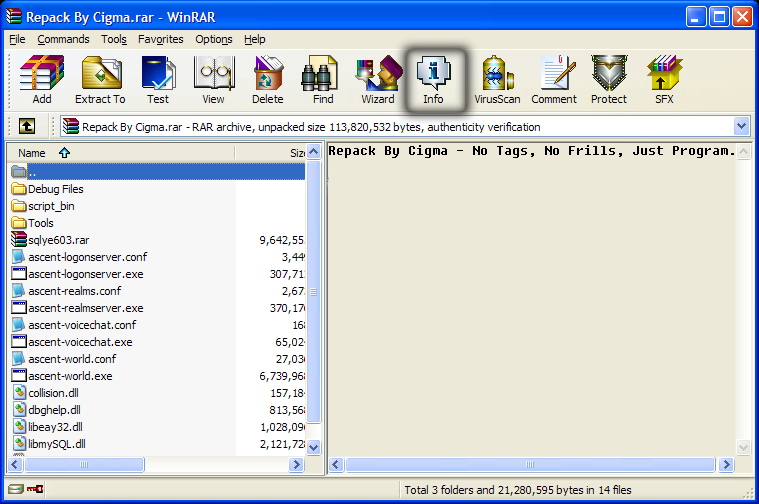Open the Options menu
The width and height of the screenshot is (759, 504).
[214, 39]
